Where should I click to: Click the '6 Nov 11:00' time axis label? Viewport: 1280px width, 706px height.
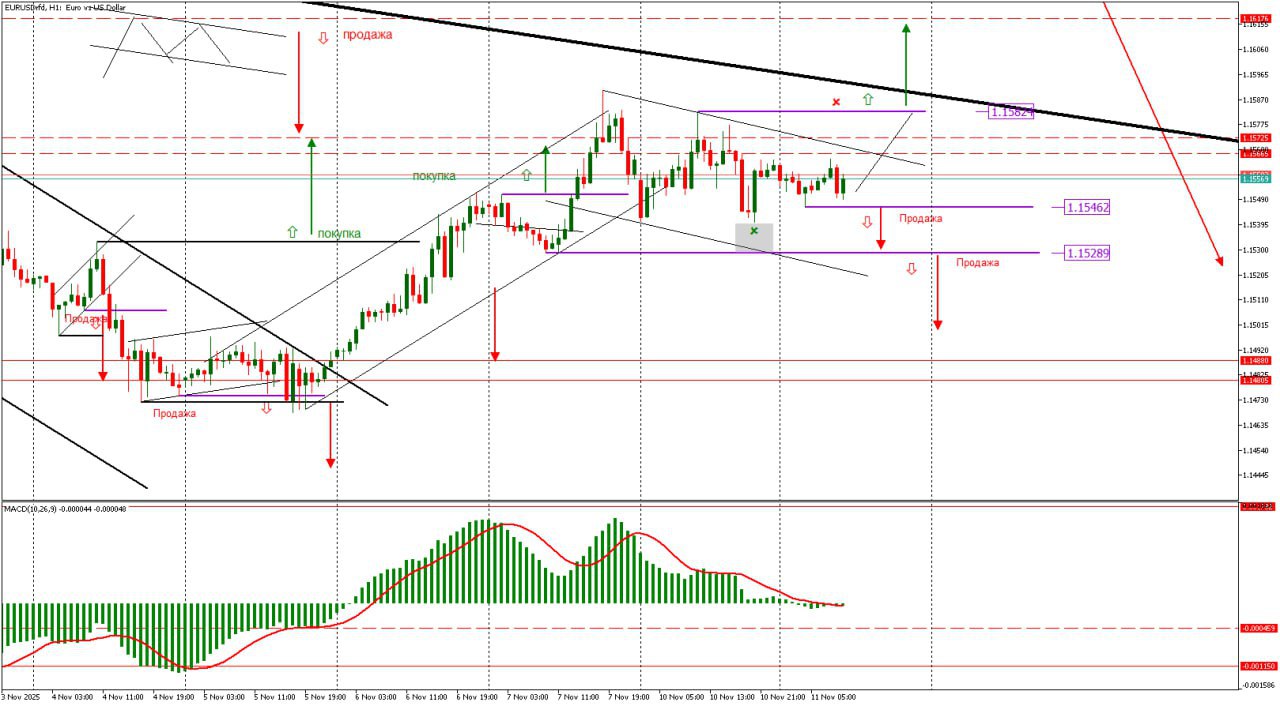(x=426, y=697)
